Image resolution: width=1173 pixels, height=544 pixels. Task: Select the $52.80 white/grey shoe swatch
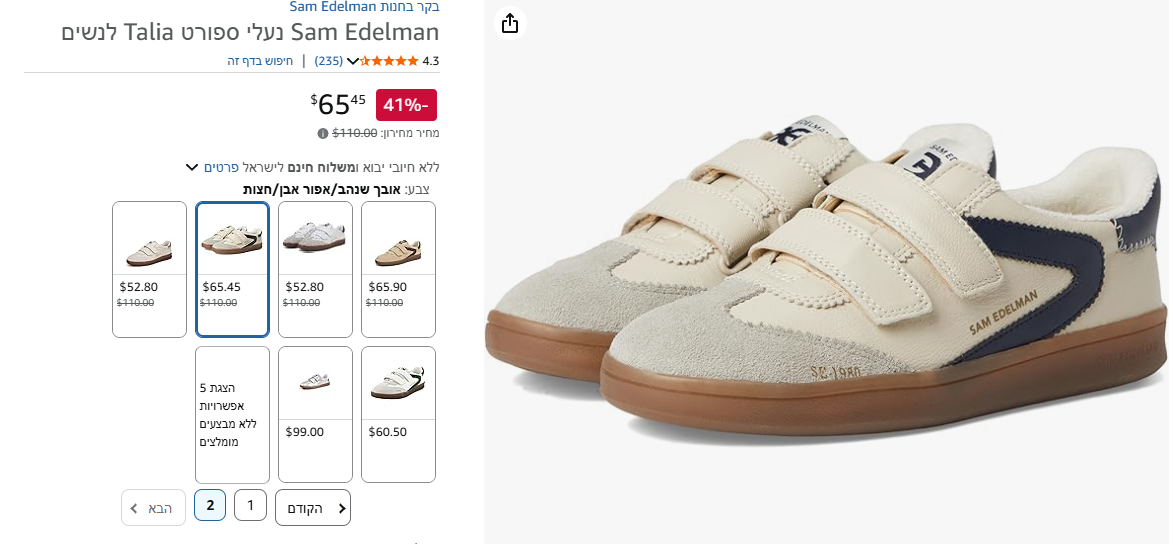(315, 269)
